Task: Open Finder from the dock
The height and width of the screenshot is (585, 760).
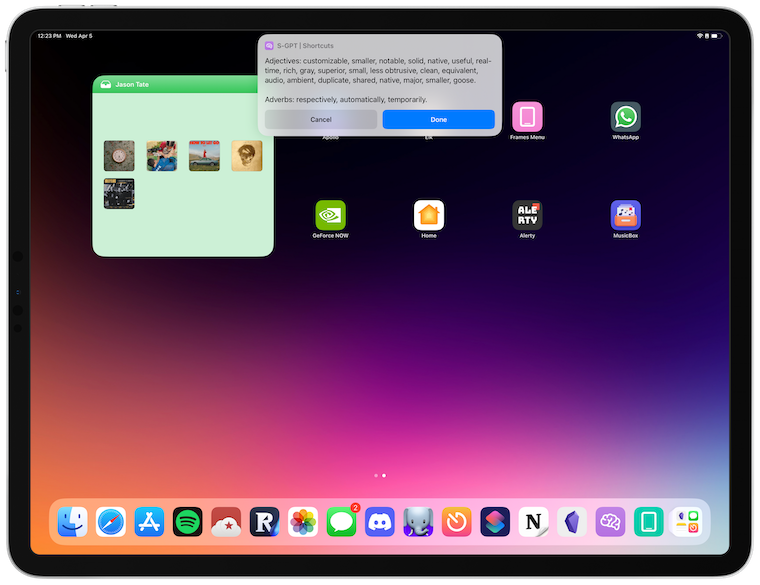Action: point(72,522)
